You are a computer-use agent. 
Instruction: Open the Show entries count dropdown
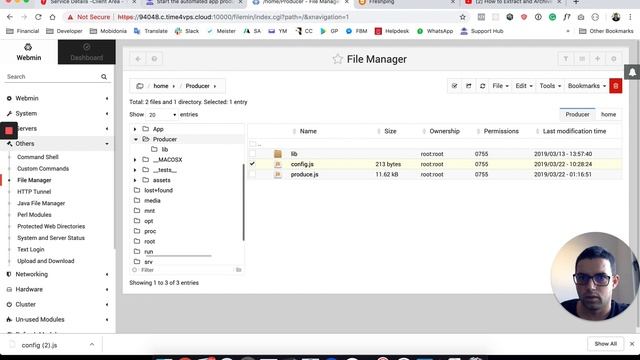click(x=162, y=115)
